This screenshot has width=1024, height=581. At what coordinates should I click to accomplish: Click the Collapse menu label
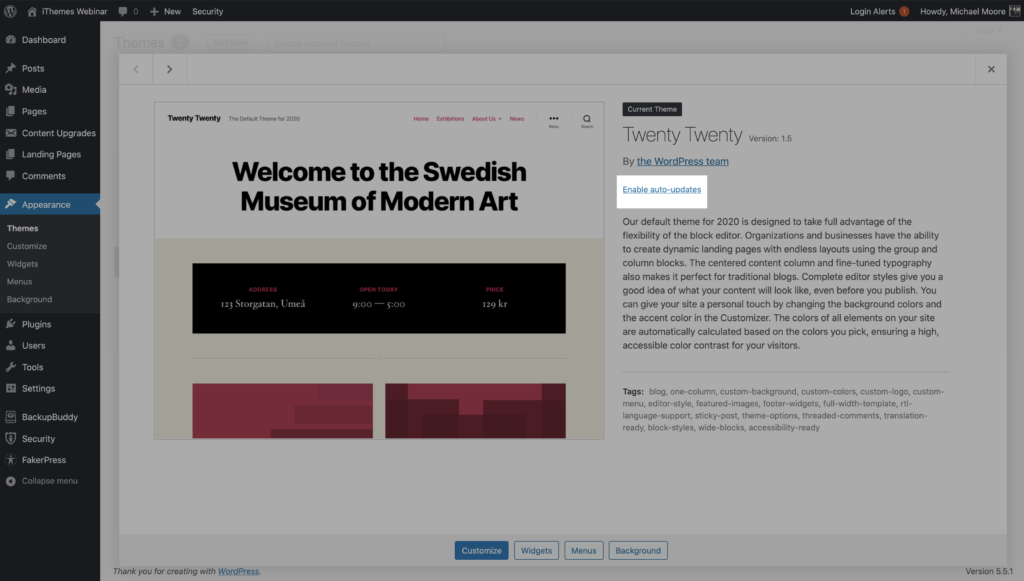(x=50, y=481)
